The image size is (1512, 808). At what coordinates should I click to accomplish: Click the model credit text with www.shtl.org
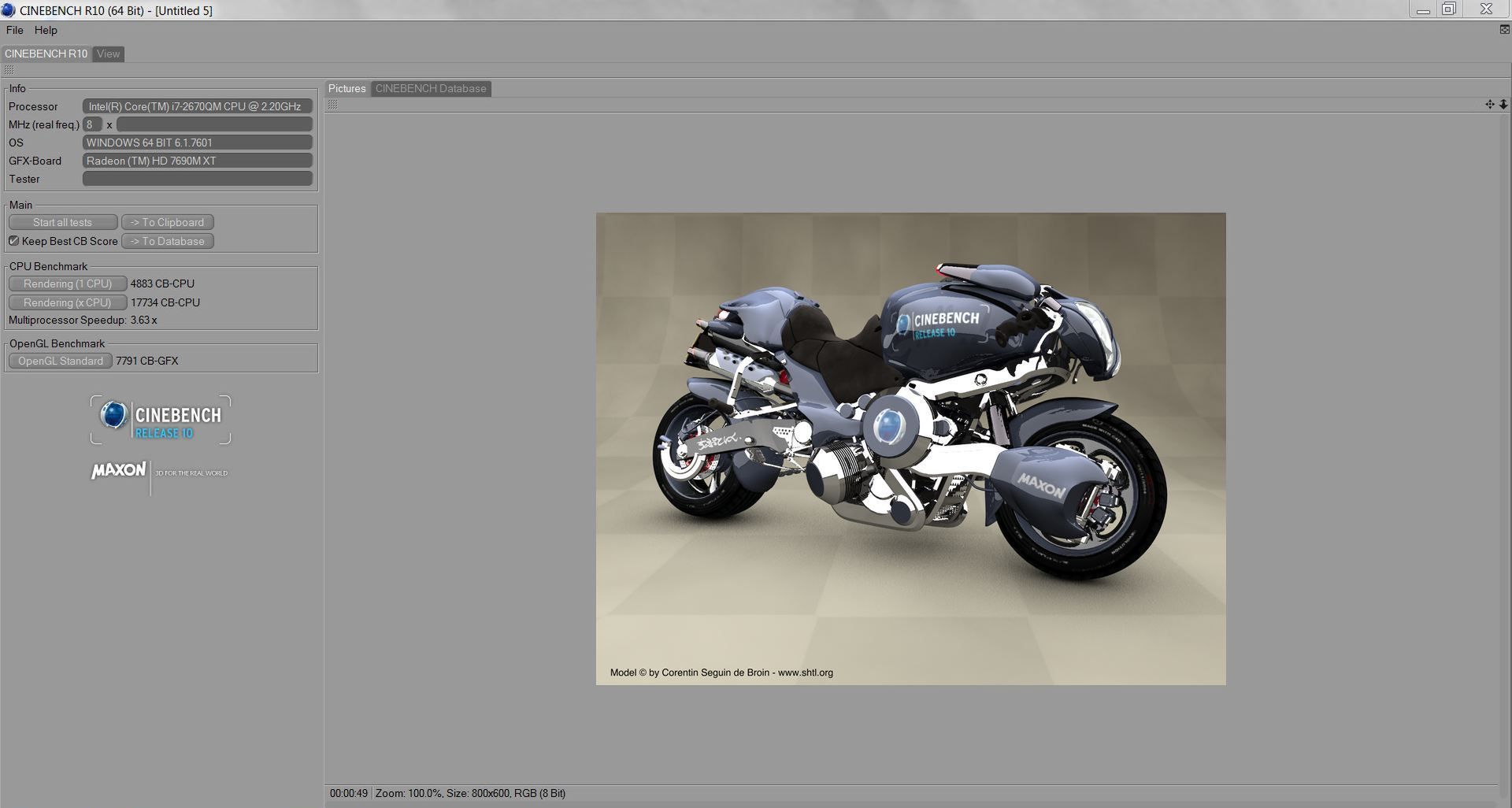pyautogui.click(x=721, y=673)
